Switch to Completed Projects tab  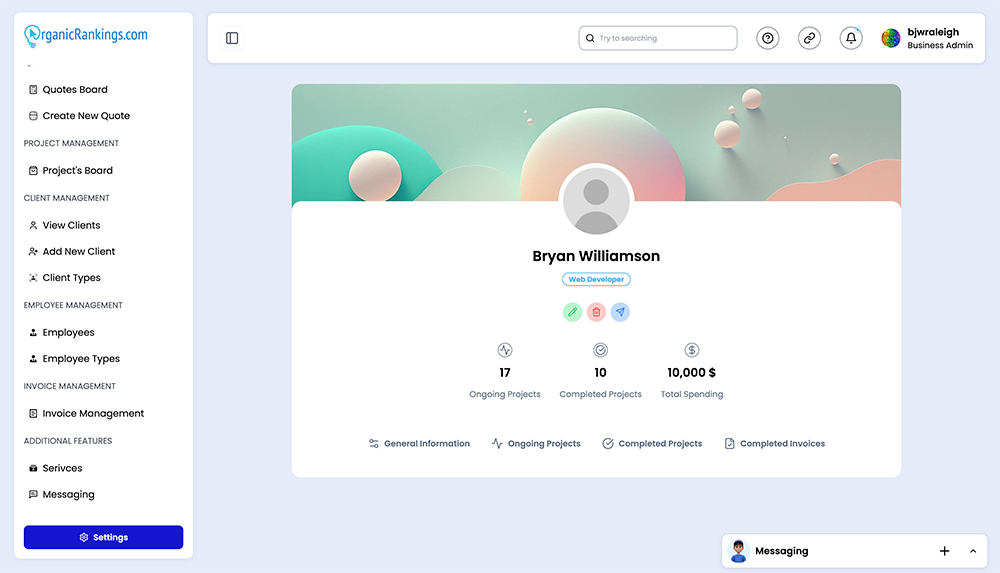coord(652,443)
